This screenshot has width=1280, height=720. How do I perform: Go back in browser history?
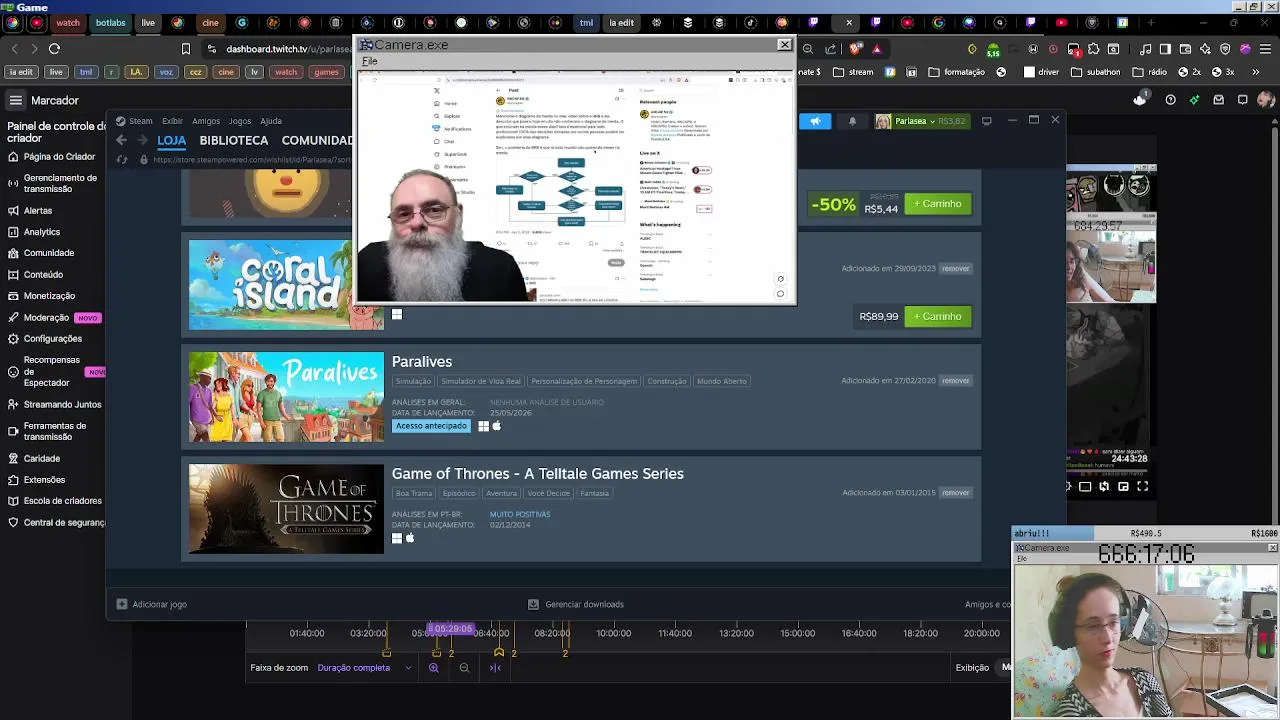click(x=14, y=48)
